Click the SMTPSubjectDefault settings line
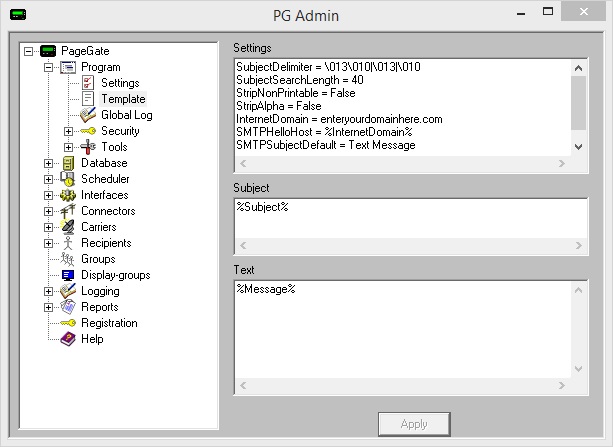The image size is (613, 447). [x=326, y=145]
